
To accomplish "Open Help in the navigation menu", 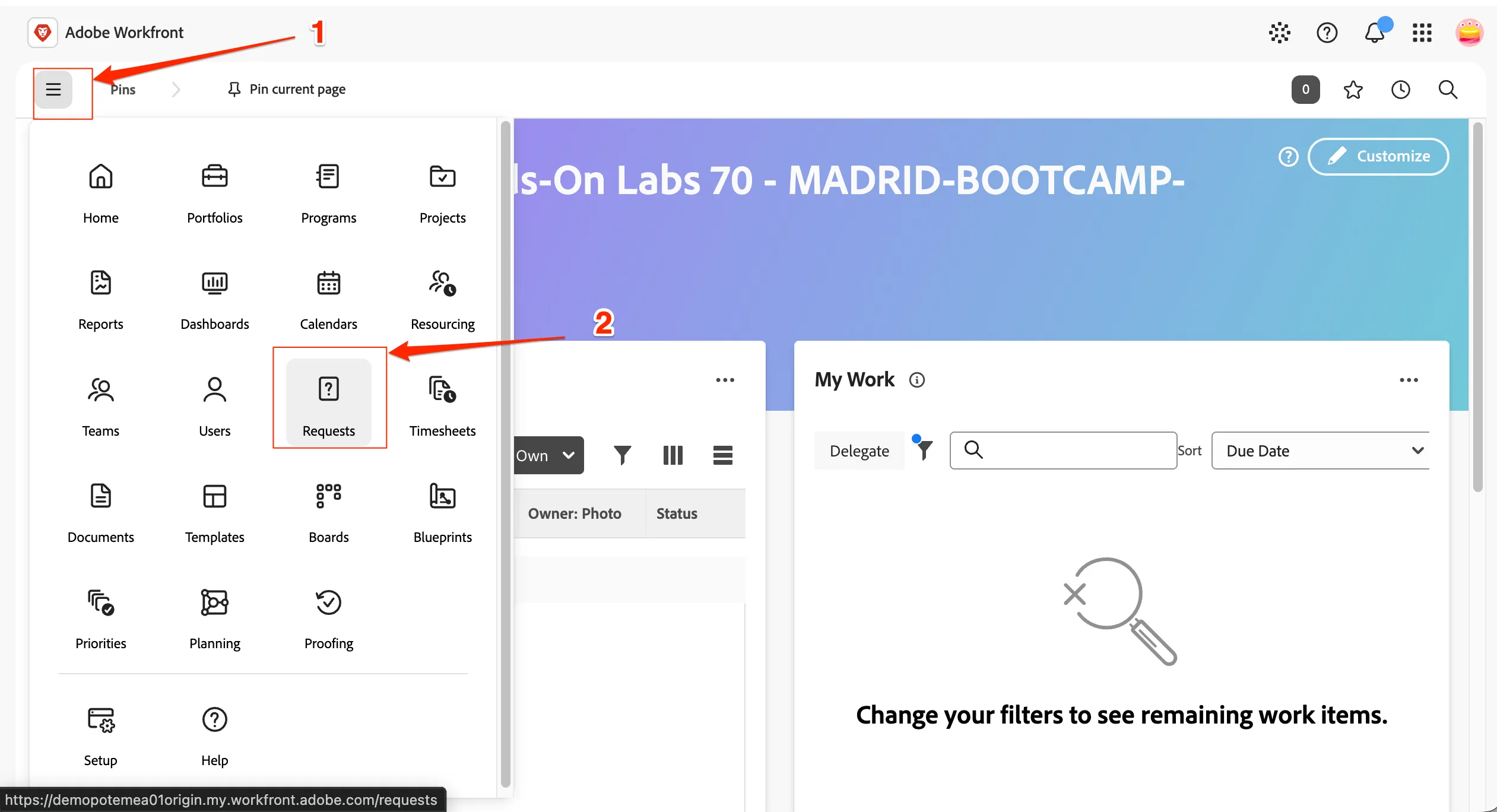I will coord(214,736).
